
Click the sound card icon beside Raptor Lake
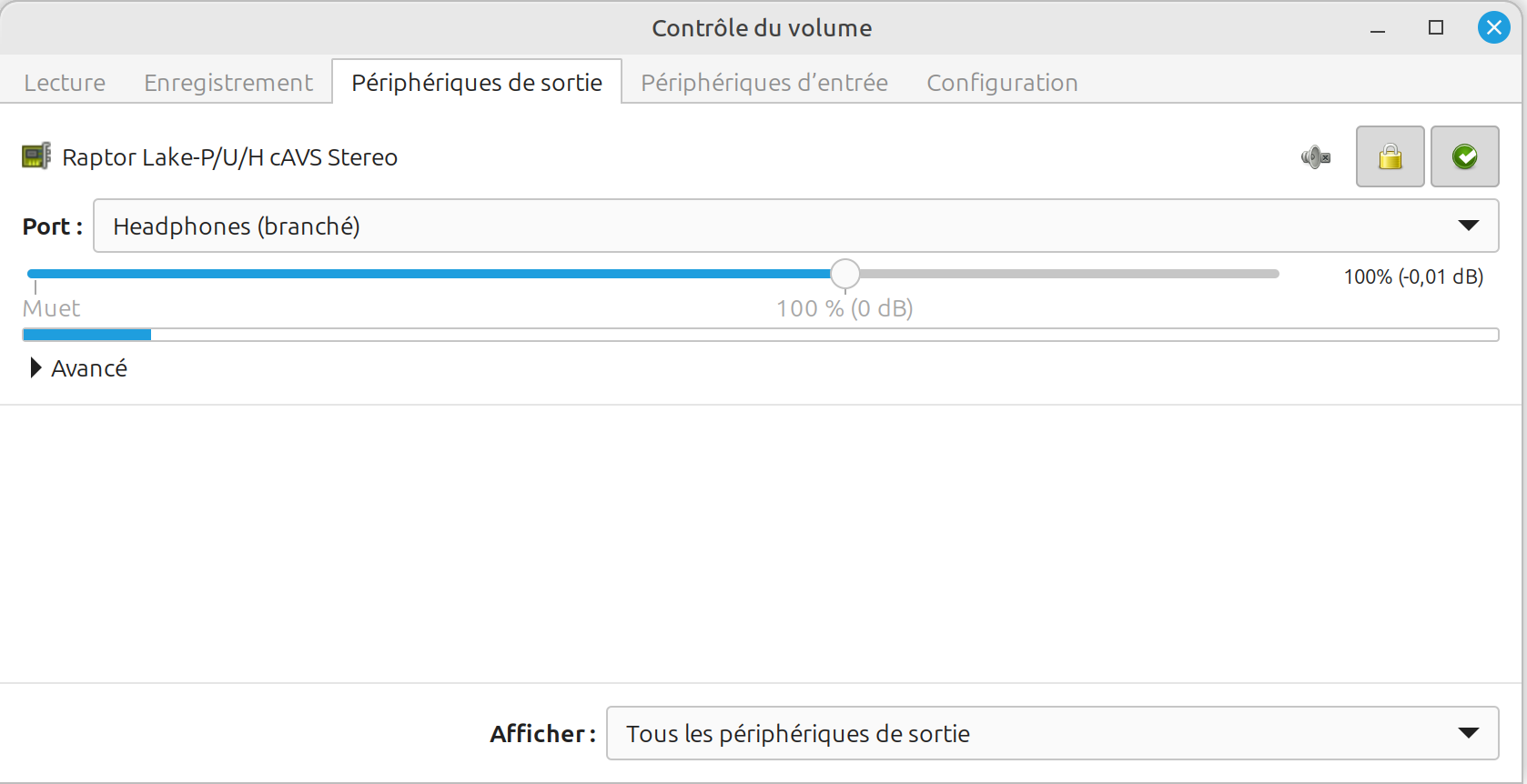(36, 156)
